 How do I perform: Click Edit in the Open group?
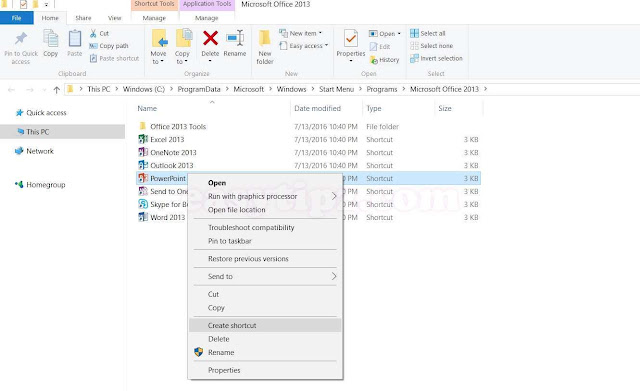[380, 47]
